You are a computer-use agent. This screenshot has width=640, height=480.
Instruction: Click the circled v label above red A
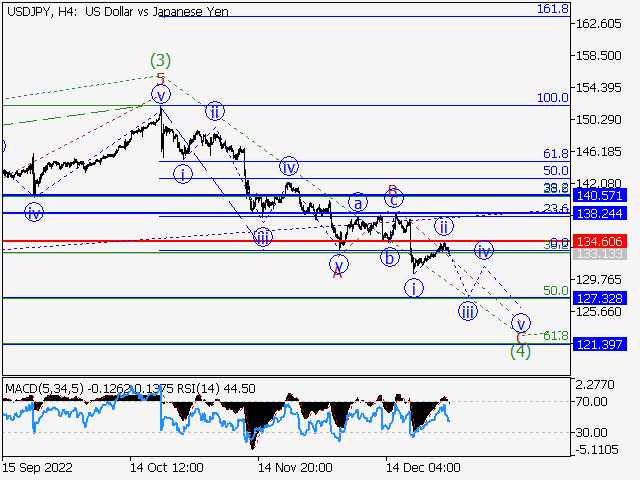point(339,264)
